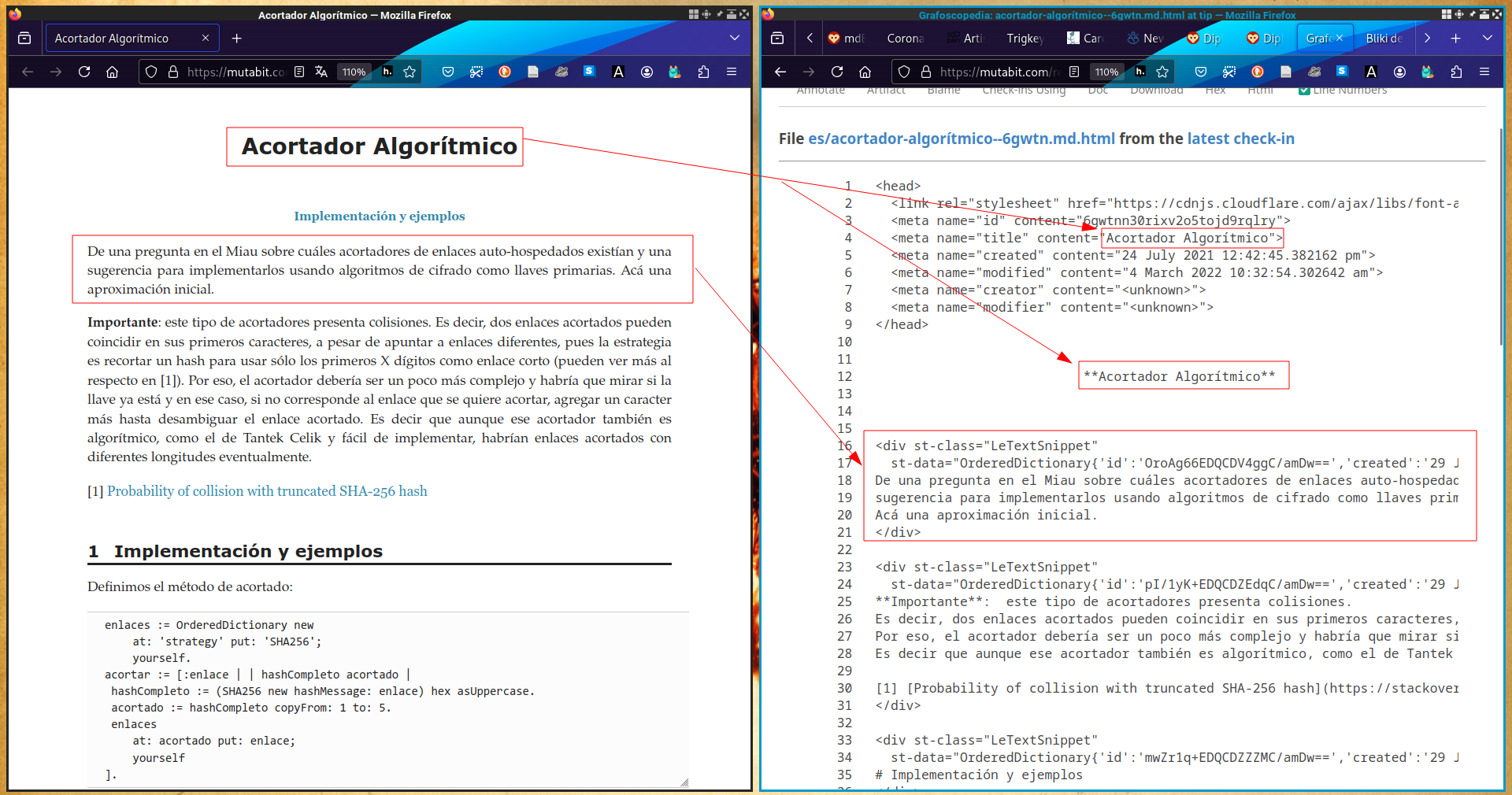Reload the Grafoscopedia page
This screenshot has height=795, width=1512.
[x=837, y=72]
